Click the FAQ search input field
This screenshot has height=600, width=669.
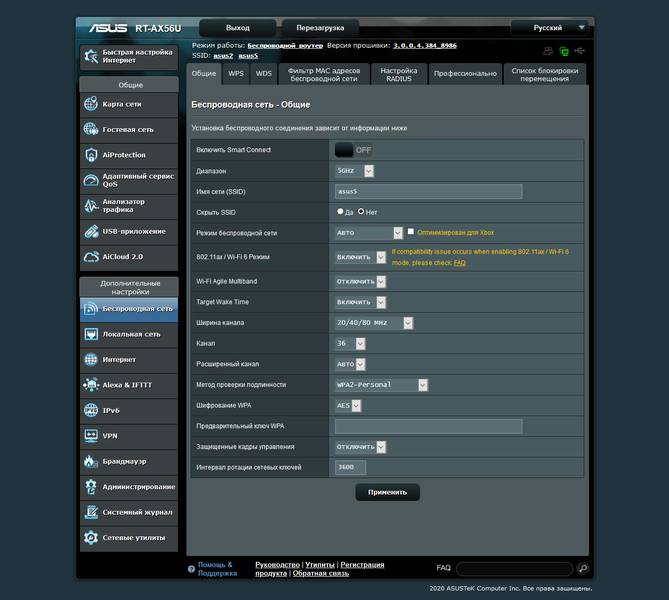[515, 568]
